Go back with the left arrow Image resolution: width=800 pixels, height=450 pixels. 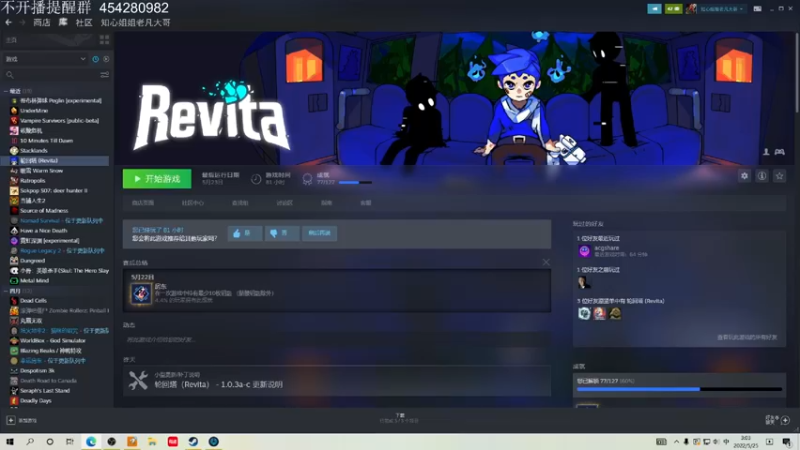coord(9,22)
